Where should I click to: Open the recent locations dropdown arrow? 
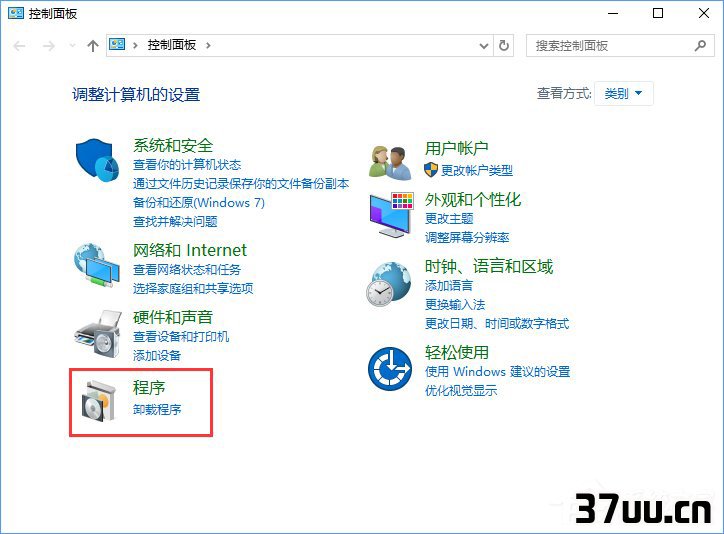pos(72,45)
